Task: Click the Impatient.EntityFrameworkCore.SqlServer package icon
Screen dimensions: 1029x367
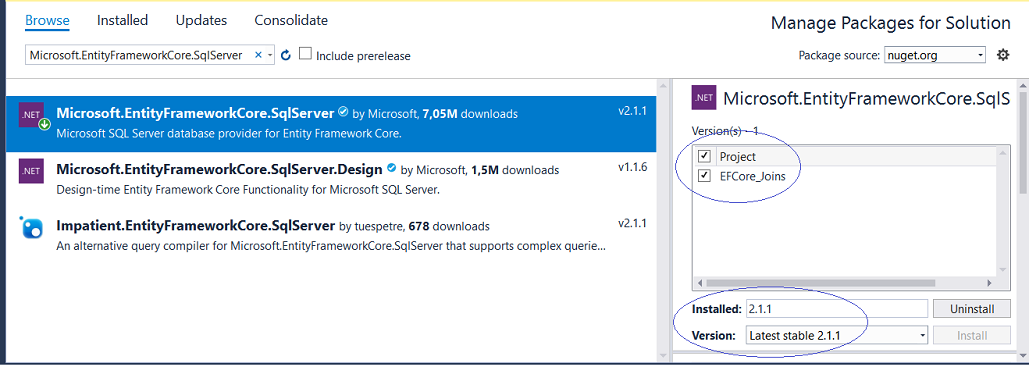Action: 32,227
